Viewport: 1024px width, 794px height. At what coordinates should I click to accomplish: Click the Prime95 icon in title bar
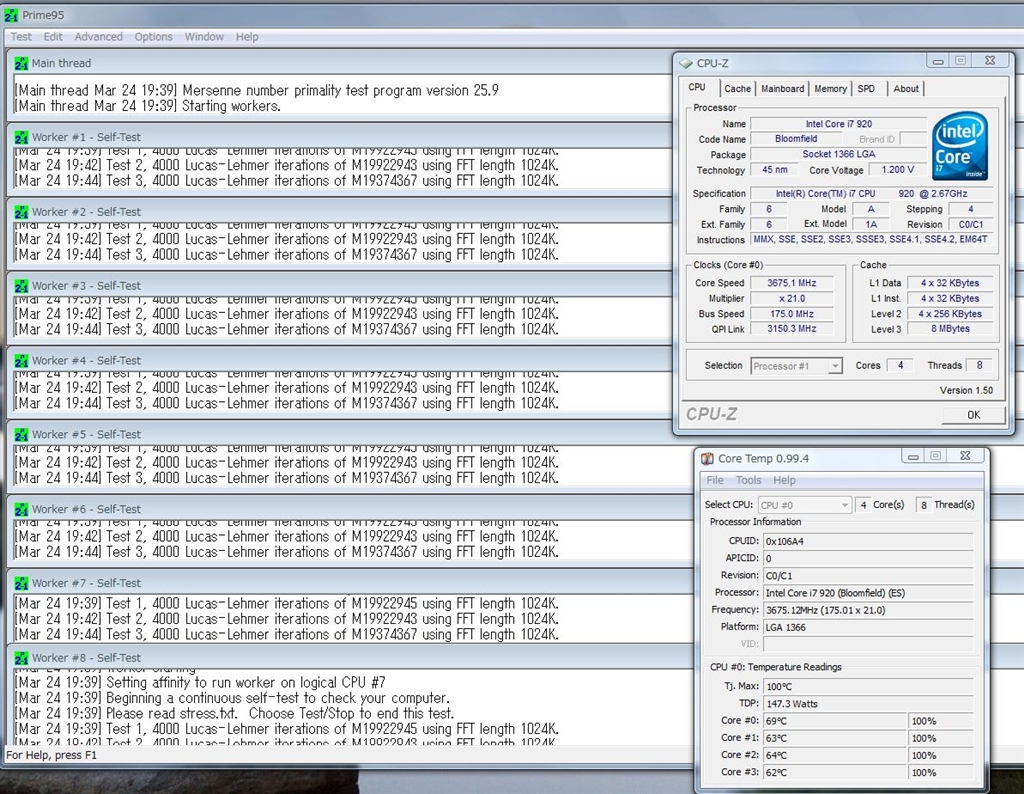point(13,15)
